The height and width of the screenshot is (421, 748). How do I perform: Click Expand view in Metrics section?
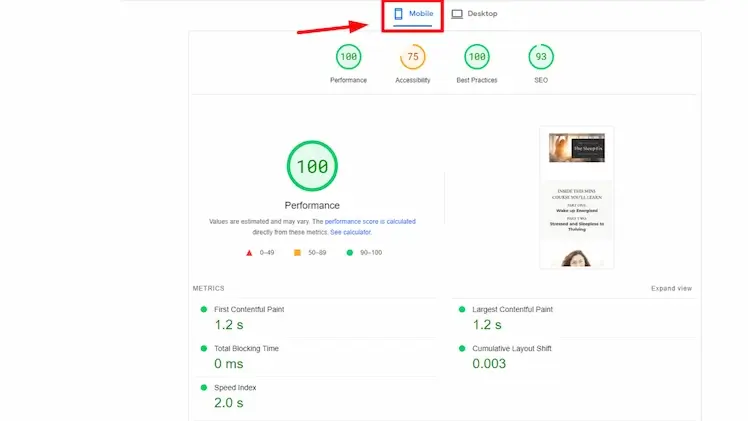(670, 288)
